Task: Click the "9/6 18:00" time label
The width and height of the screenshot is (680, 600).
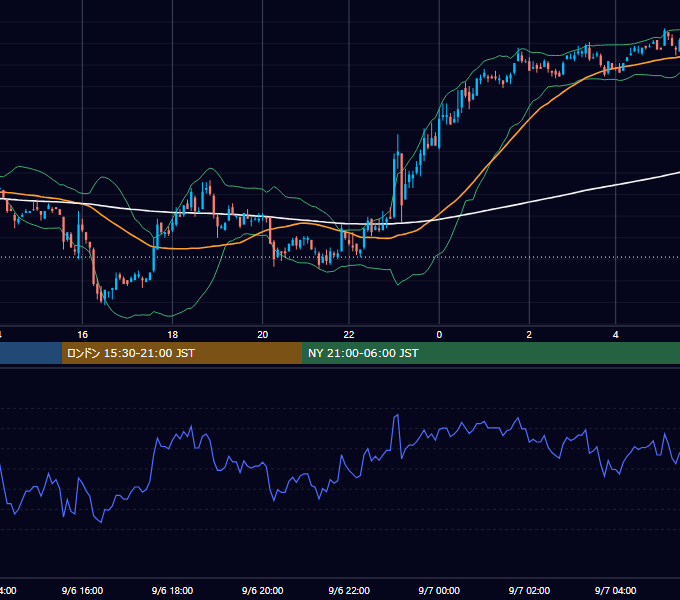Action: coord(172,590)
